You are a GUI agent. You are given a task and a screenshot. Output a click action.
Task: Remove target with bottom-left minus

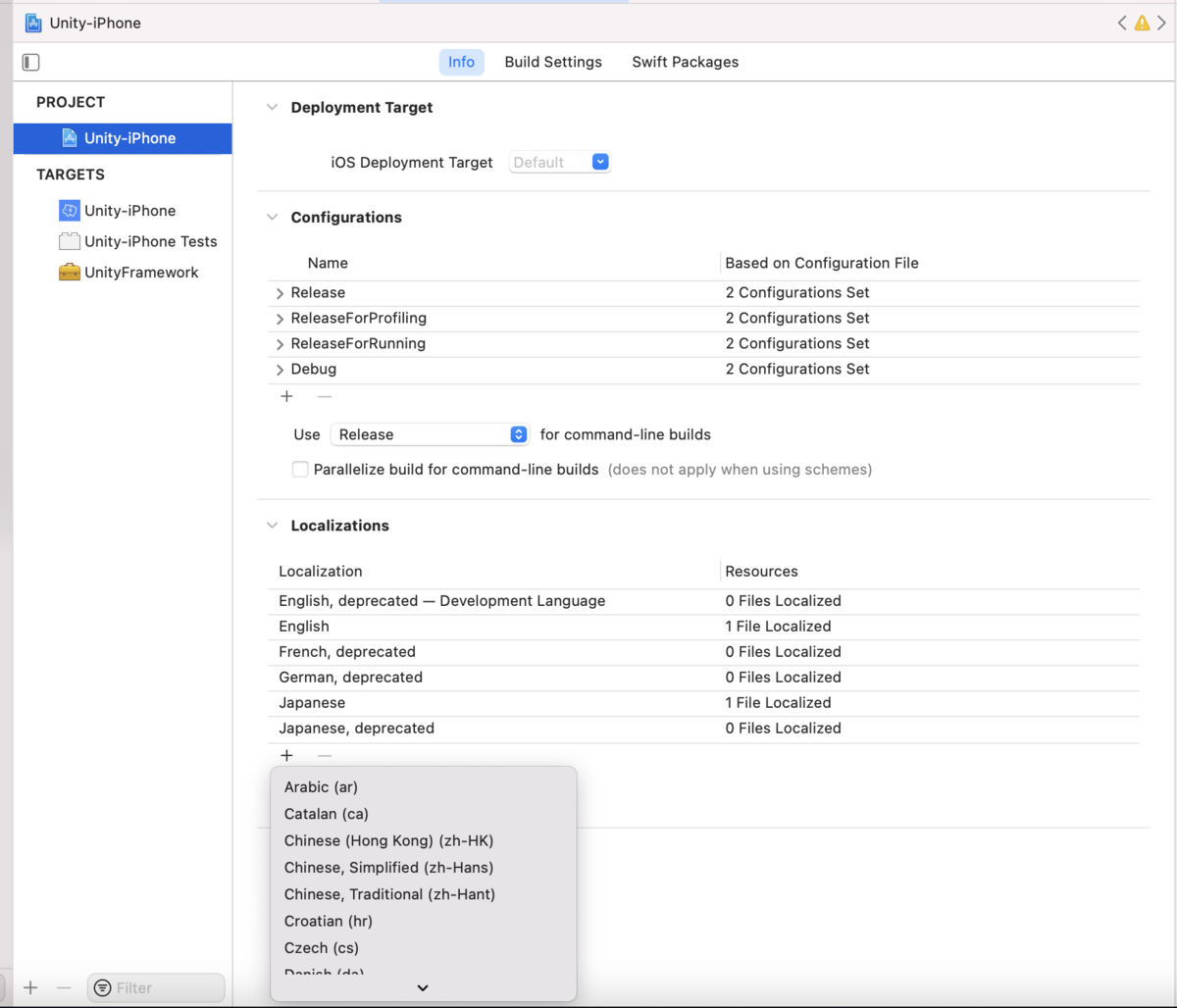64,987
